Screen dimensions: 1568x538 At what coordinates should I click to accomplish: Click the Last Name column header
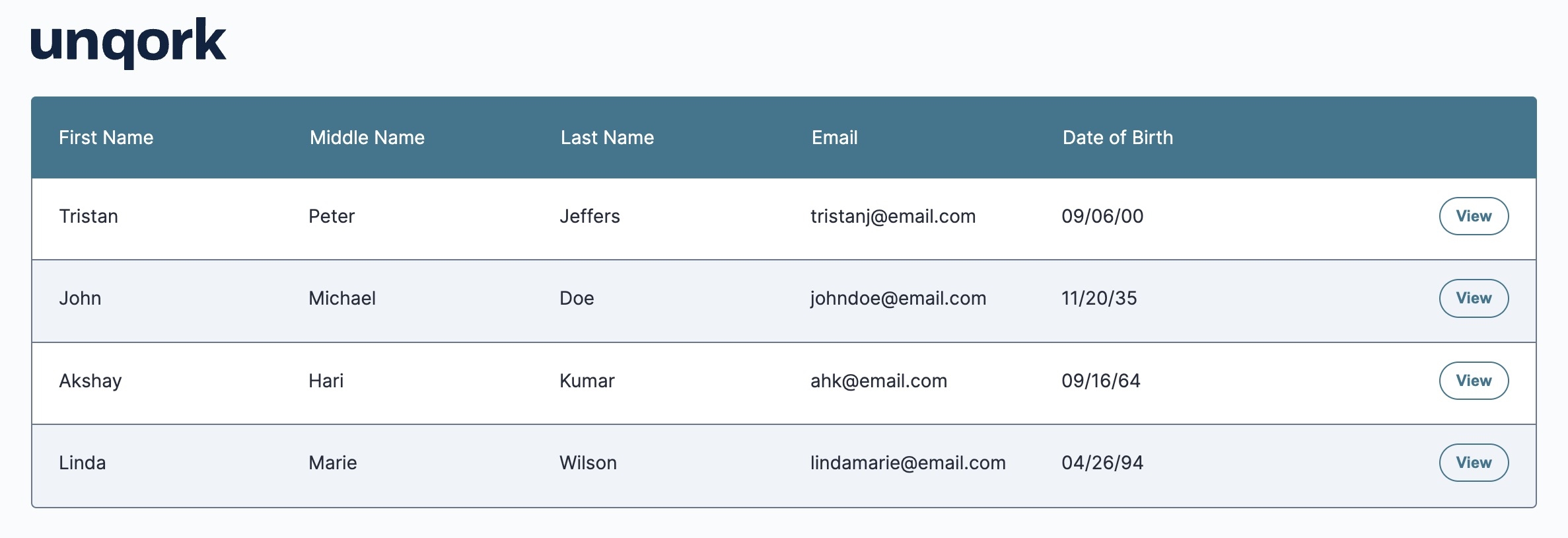(x=608, y=137)
